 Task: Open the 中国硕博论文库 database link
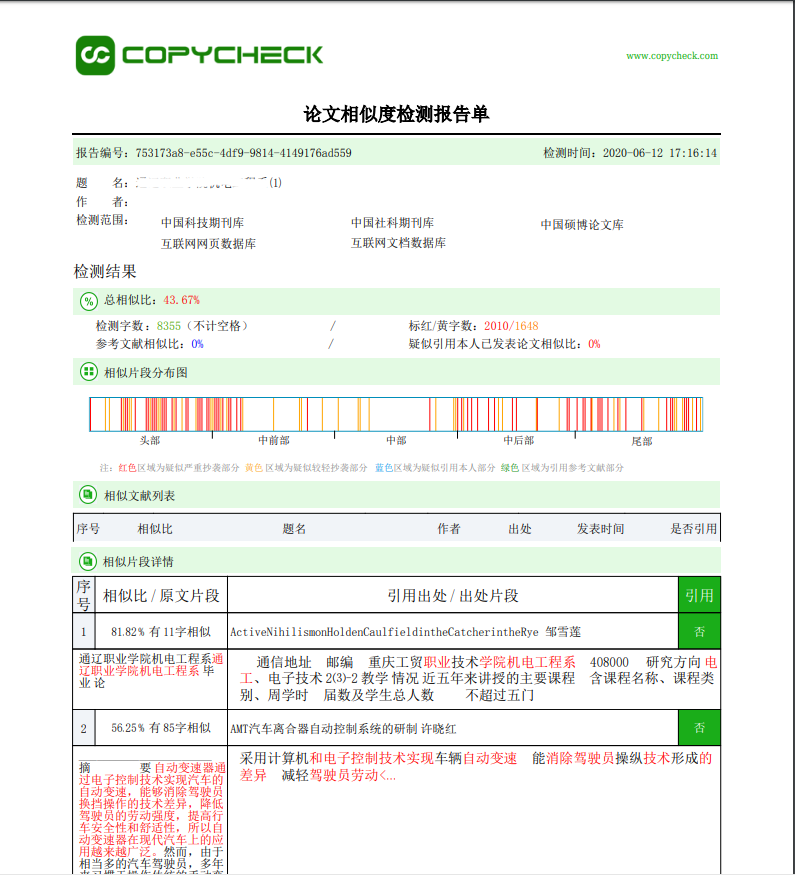[x=582, y=225]
